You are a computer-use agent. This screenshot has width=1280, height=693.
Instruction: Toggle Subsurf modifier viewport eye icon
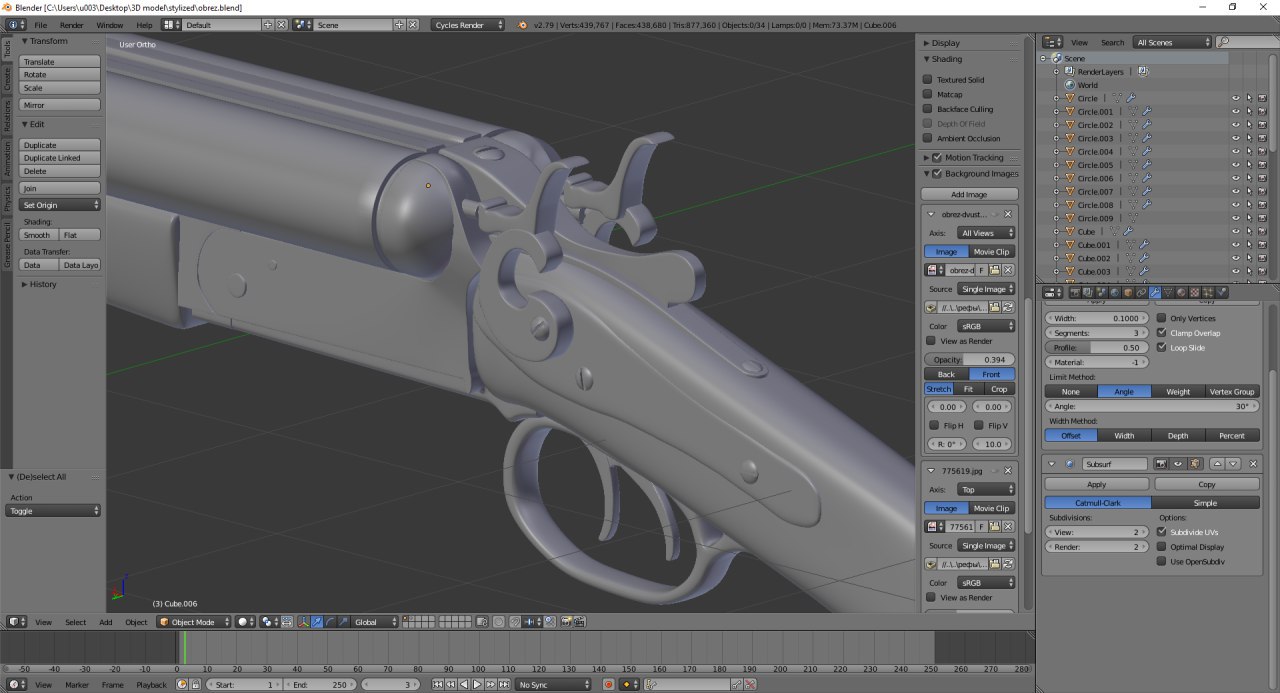click(x=1178, y=464)
